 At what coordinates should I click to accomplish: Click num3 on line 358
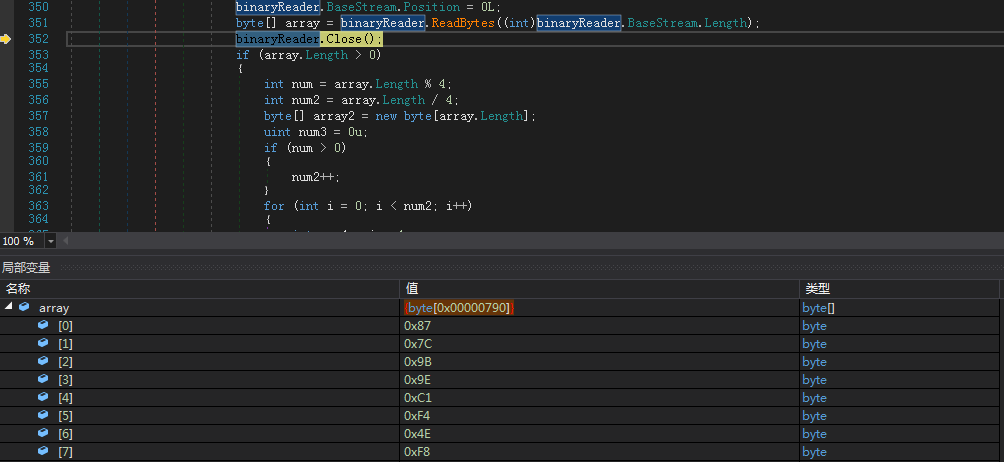(x=312, y=132)
